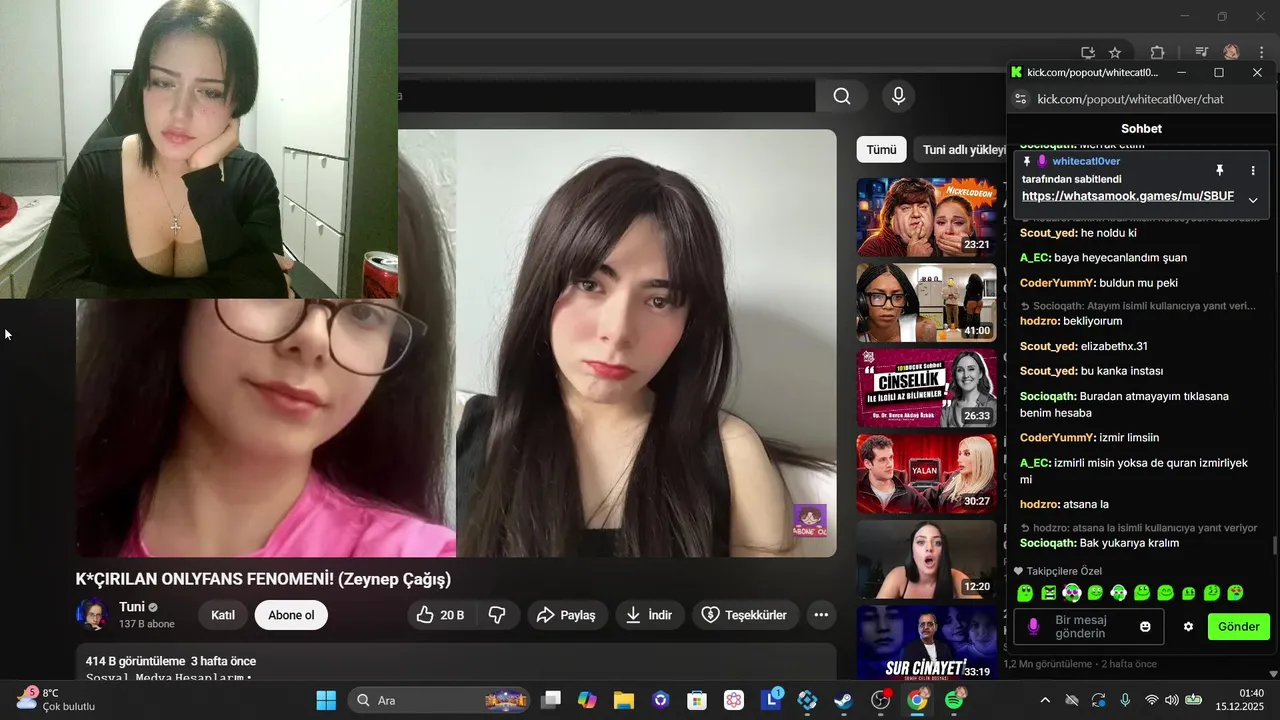Click chat message field 'Bir mesaj gönderin'
The width and height of the screenshot is (1280, 720).
1090,627
